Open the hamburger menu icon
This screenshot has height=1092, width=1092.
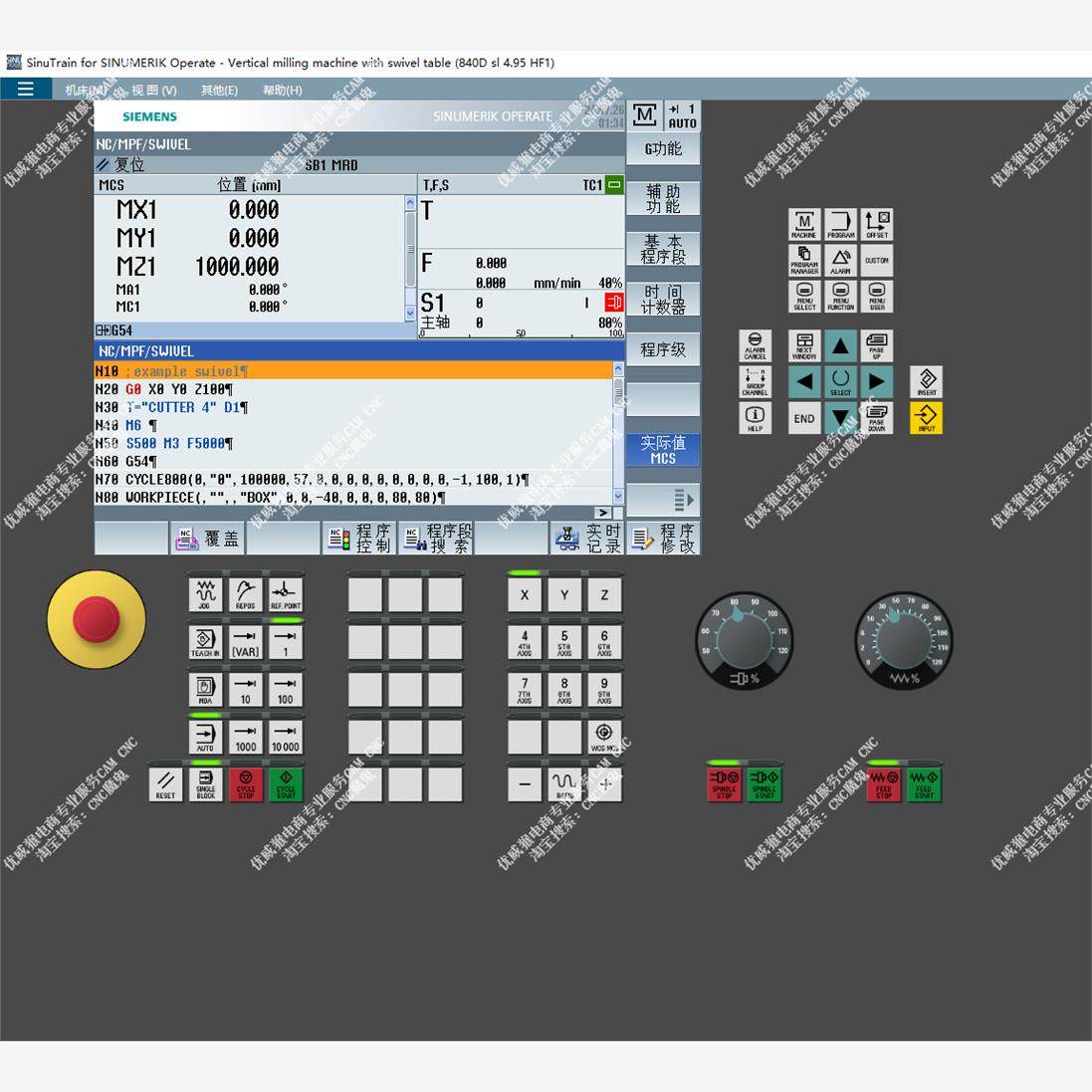[25, 89]
